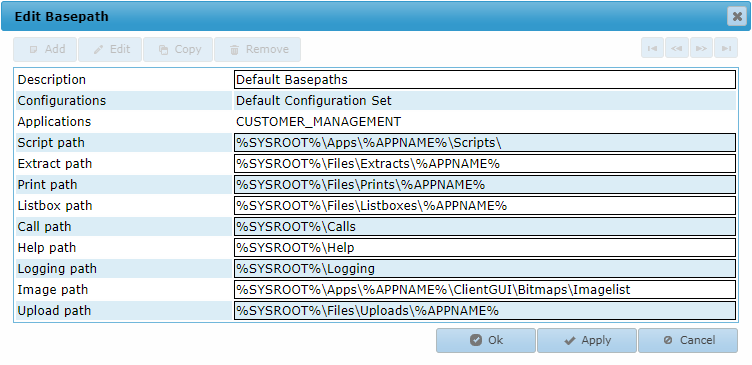Edit the Help path field
Screen dimensions: 752x365
[485, 248]
